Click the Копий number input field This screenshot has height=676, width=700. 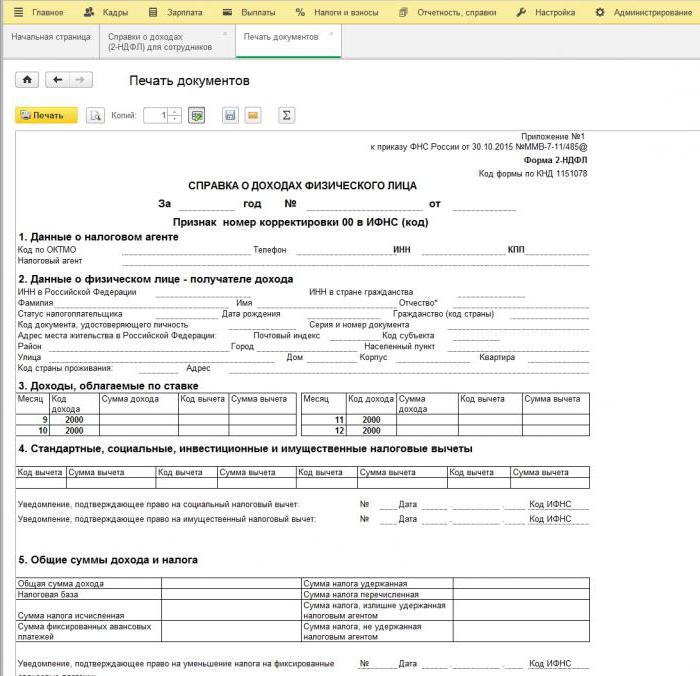[x=156, y=115]
